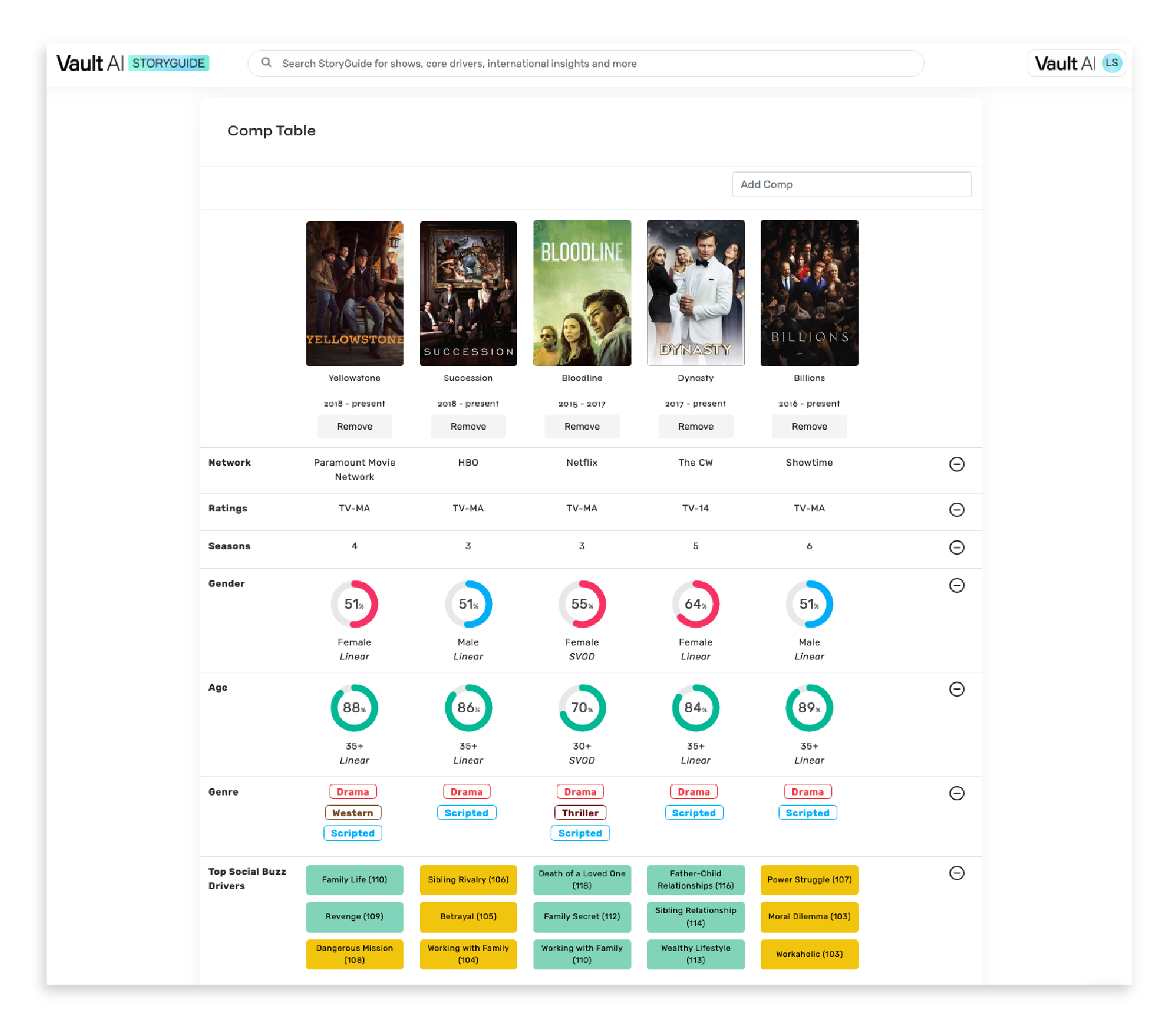Select Succession's Scripted tag
Viewport: 1176px width, 1030px height.
pyautogui.click(x=467, y=813)
